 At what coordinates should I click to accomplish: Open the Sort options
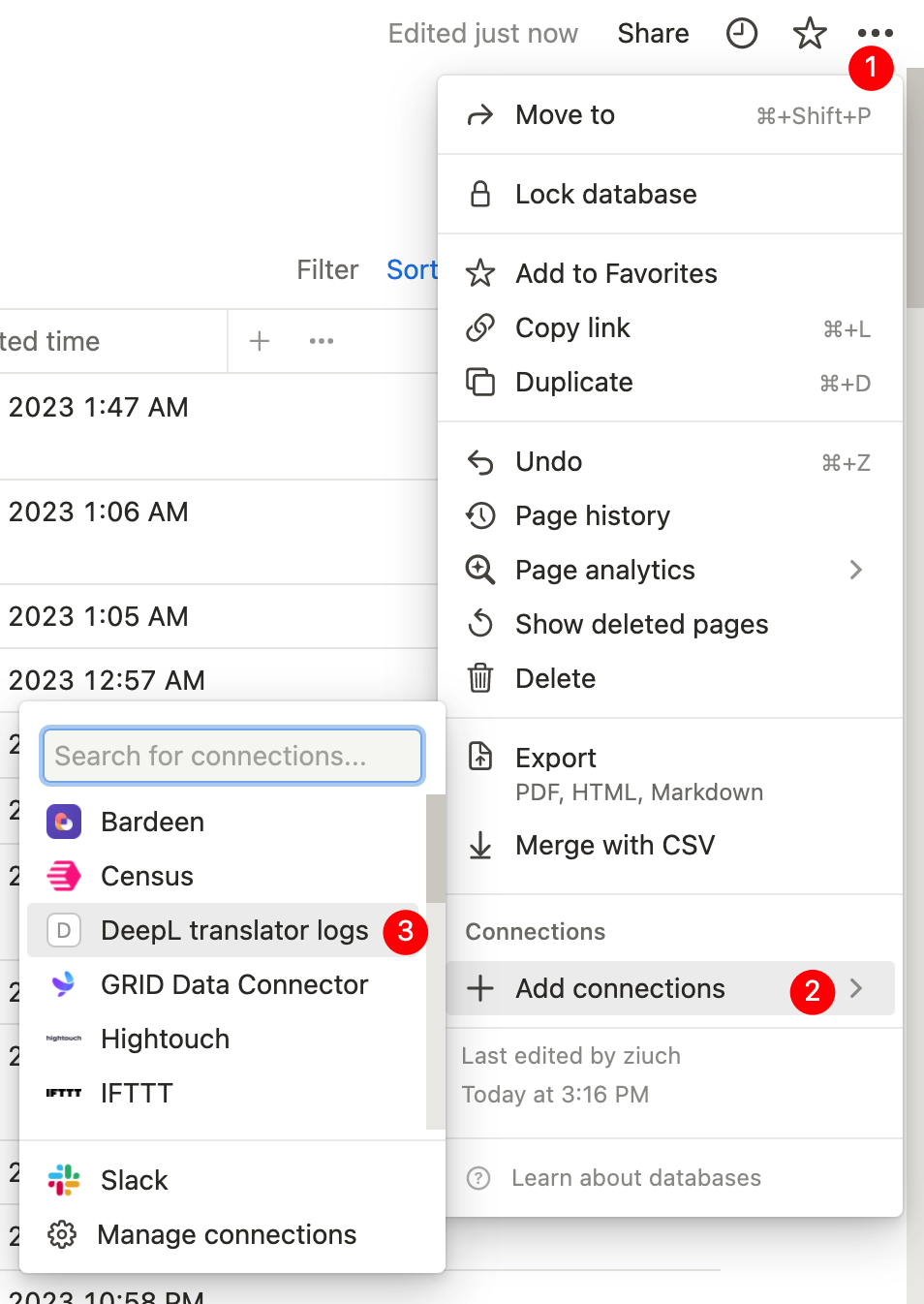[413, 269]
